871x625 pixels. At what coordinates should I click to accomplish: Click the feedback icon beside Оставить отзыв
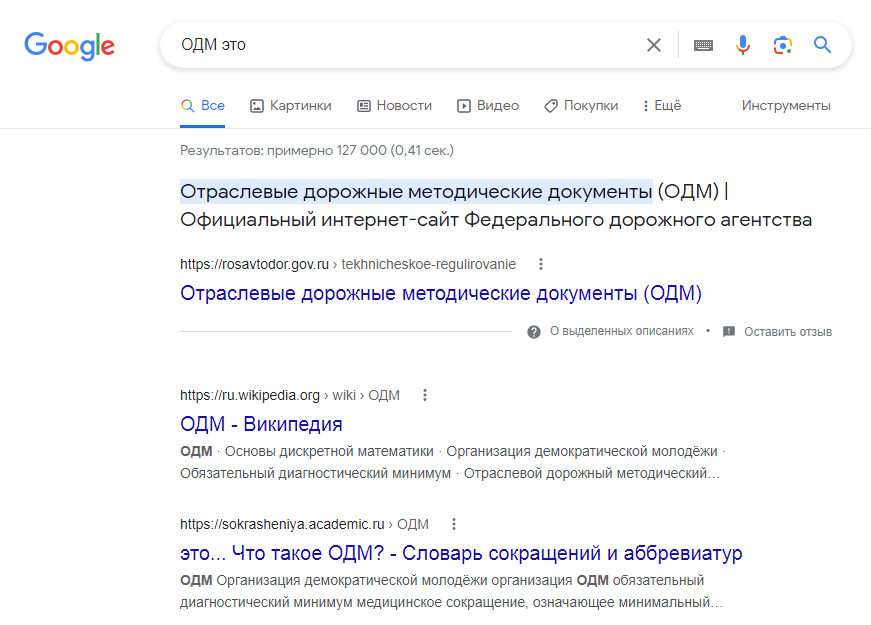729,332
